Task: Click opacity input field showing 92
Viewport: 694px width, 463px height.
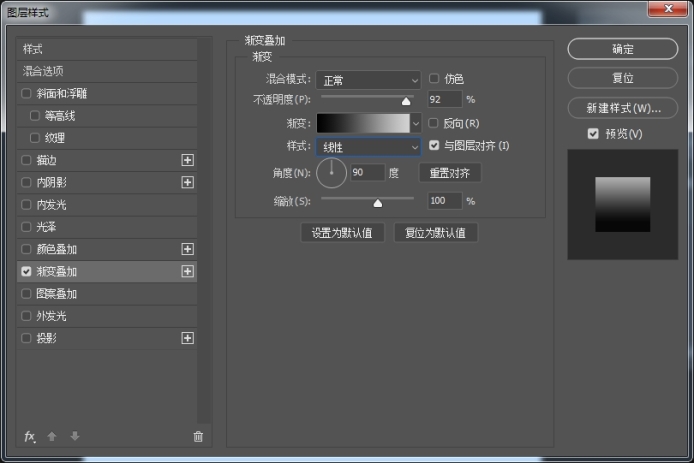Action: (x=445, y=100)
